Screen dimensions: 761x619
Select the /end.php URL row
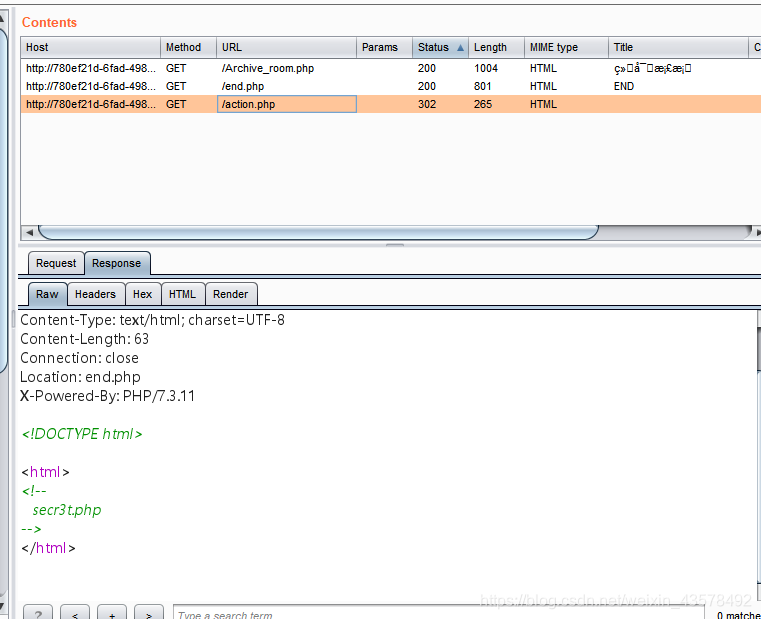(x=391, y=86)
